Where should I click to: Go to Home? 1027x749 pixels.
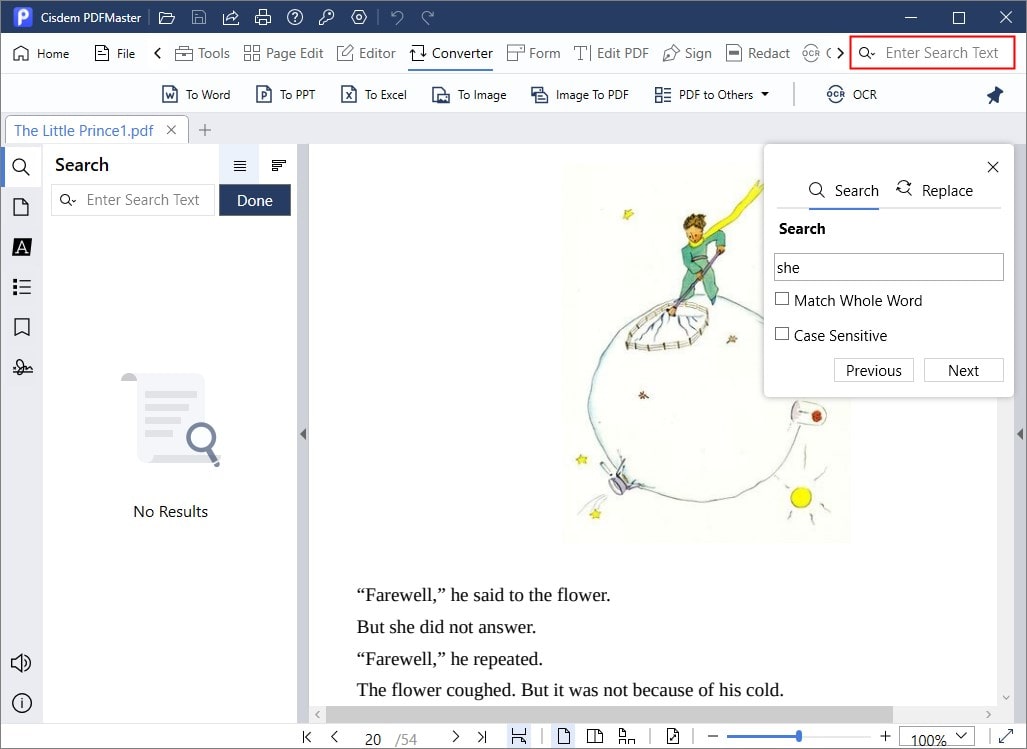click(41, 53)
